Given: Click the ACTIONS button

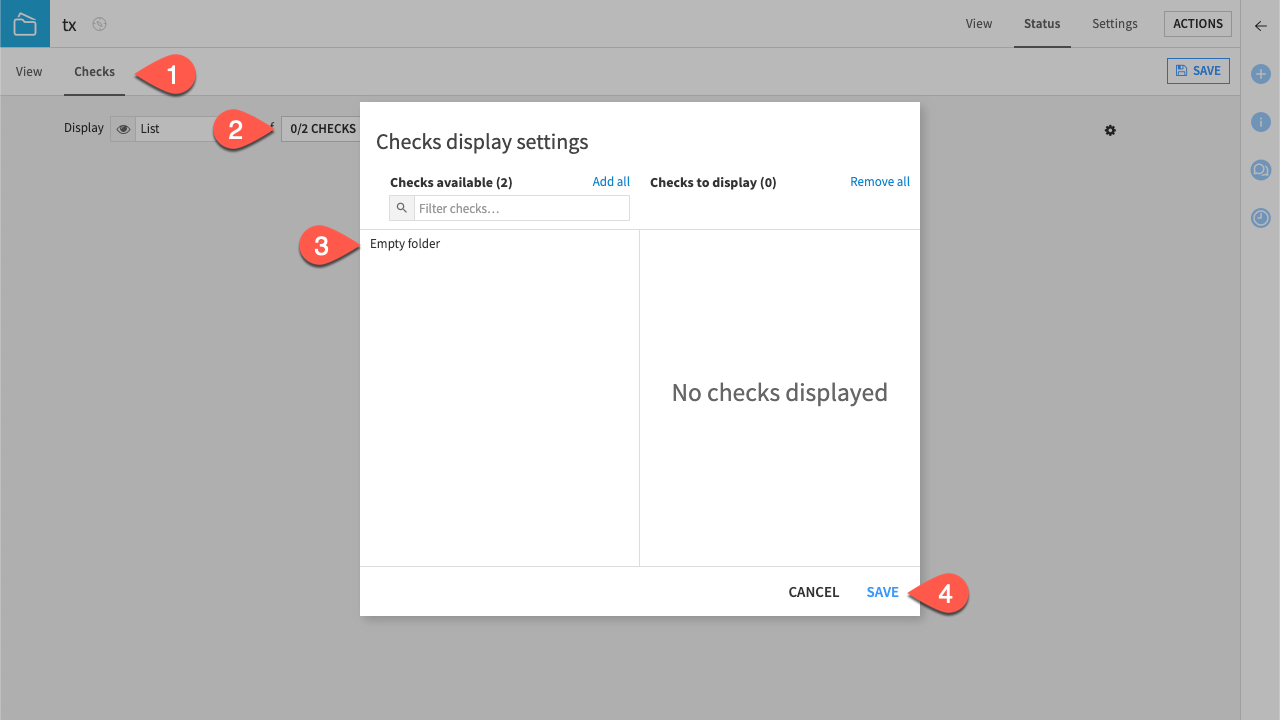Looking at the screenshot, I should tap(1197, 23).
